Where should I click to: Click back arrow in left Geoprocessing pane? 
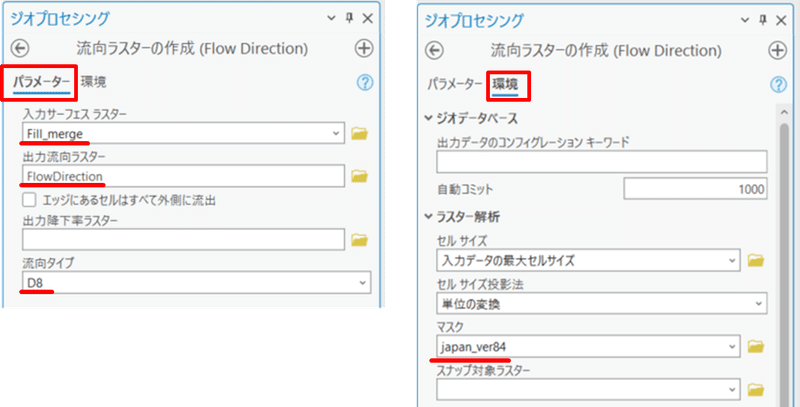coord(20,49)
